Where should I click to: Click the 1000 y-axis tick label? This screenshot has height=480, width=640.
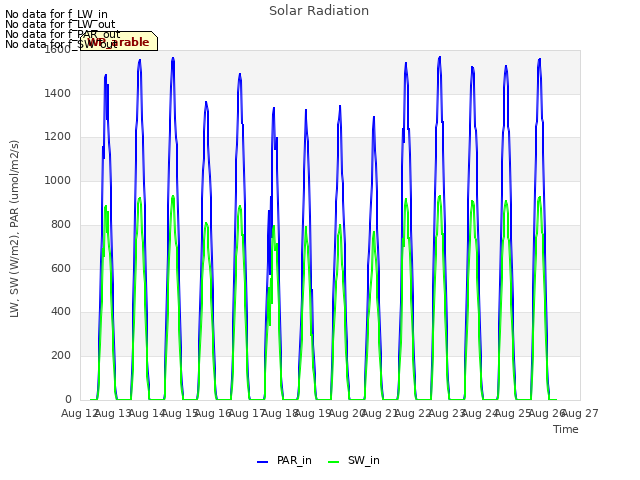[58, 180]
